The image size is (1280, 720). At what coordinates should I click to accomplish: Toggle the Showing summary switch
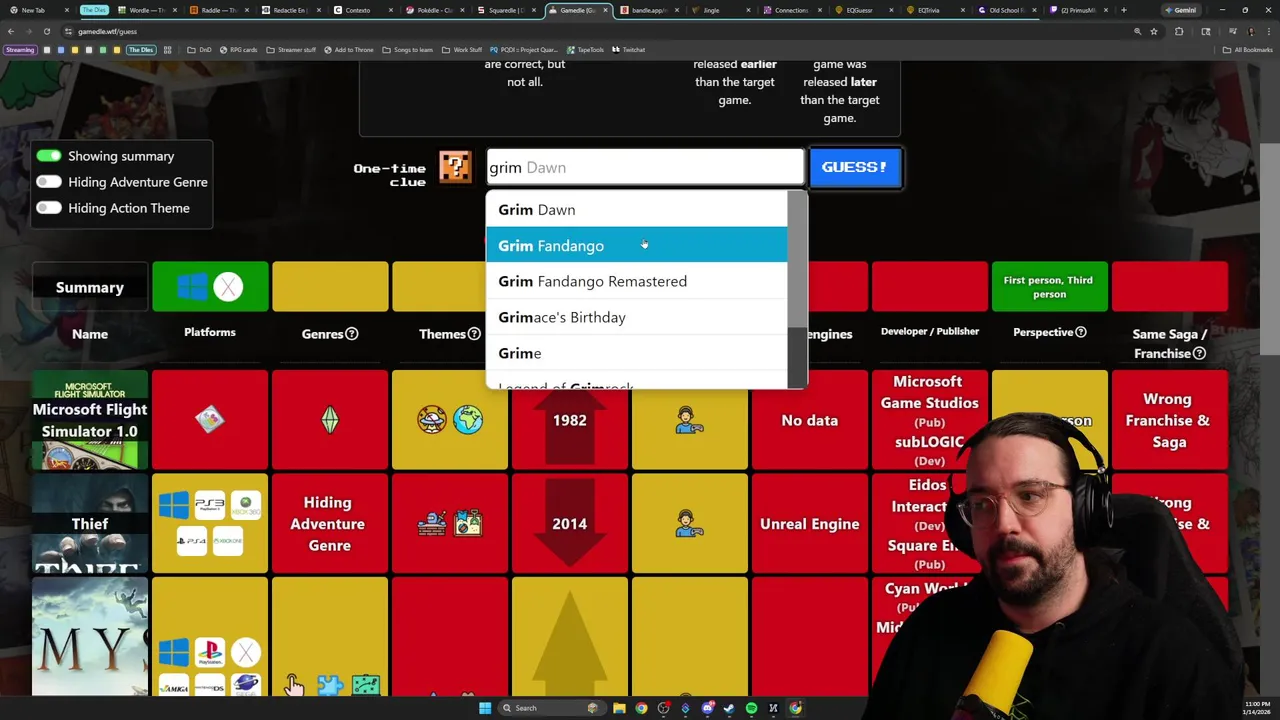coord(49,156)
